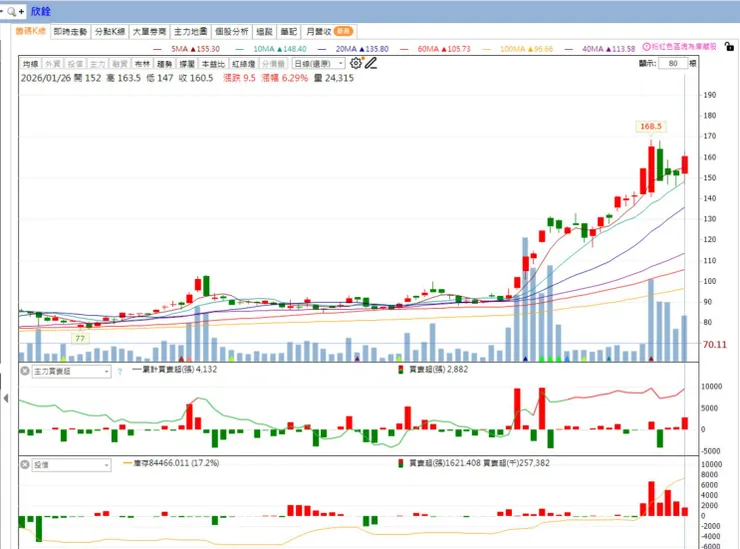Toggle the 本益比 overlay
The width and height of the screenshot is (740, 549).
(213, 64)
